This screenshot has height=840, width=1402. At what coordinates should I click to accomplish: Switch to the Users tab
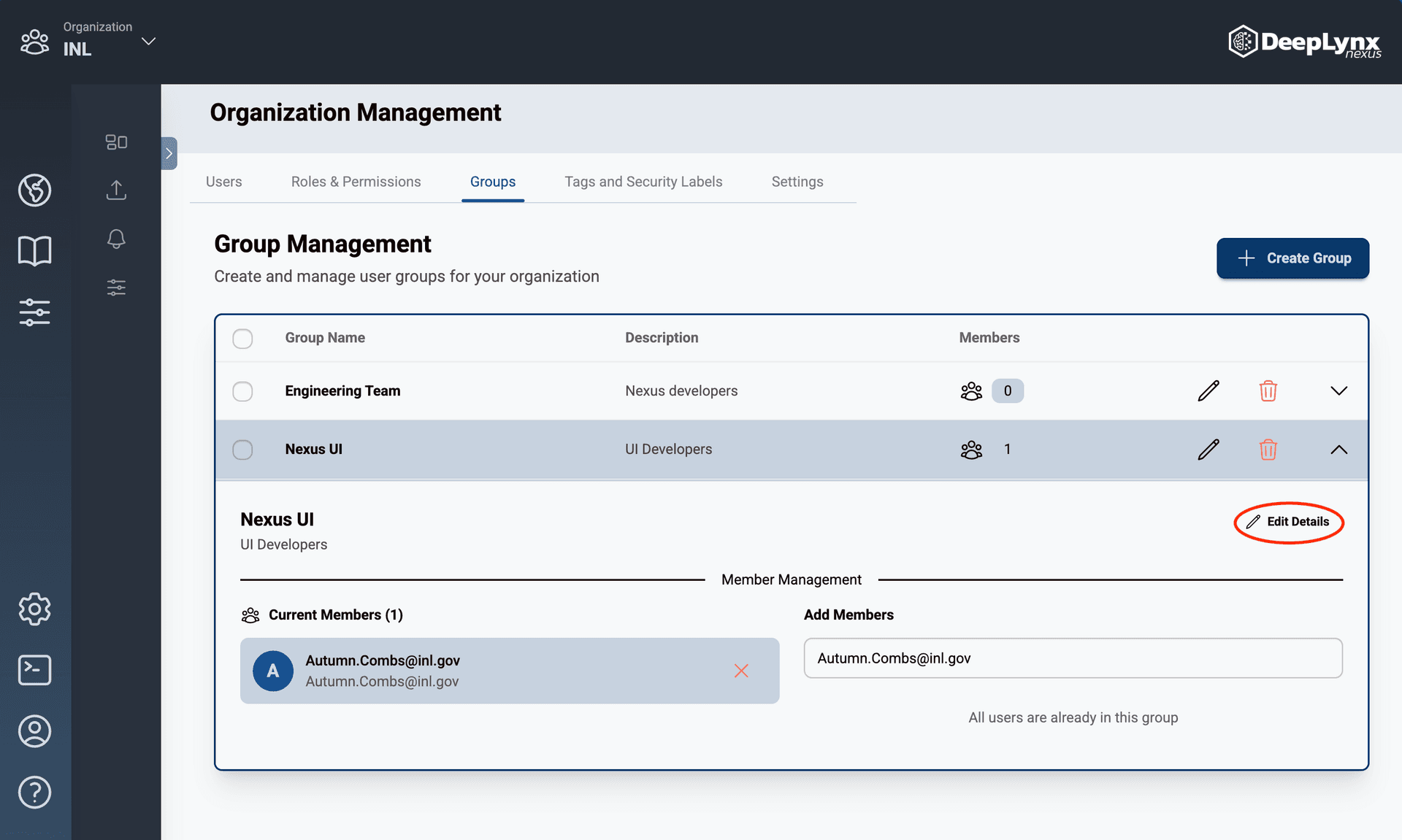pyautogui.click(x=224, y=182)
